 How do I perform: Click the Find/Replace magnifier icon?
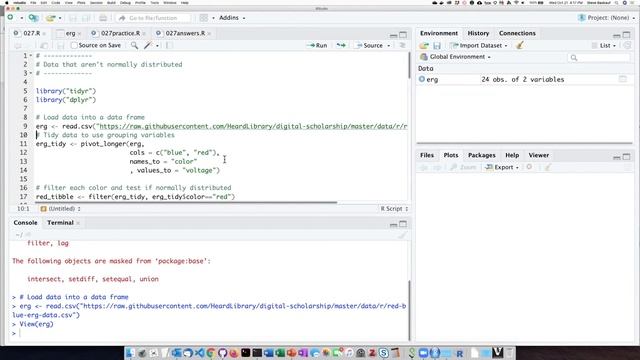(x=134, y=45)
